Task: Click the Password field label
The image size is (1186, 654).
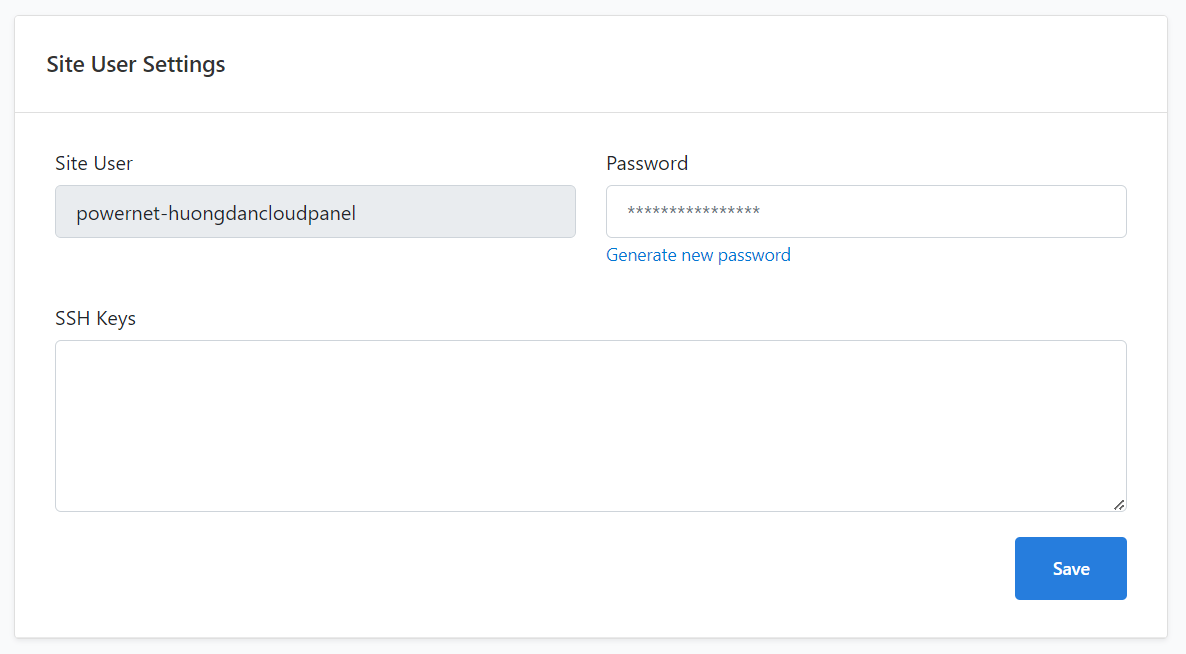Action: pos(647,163)
